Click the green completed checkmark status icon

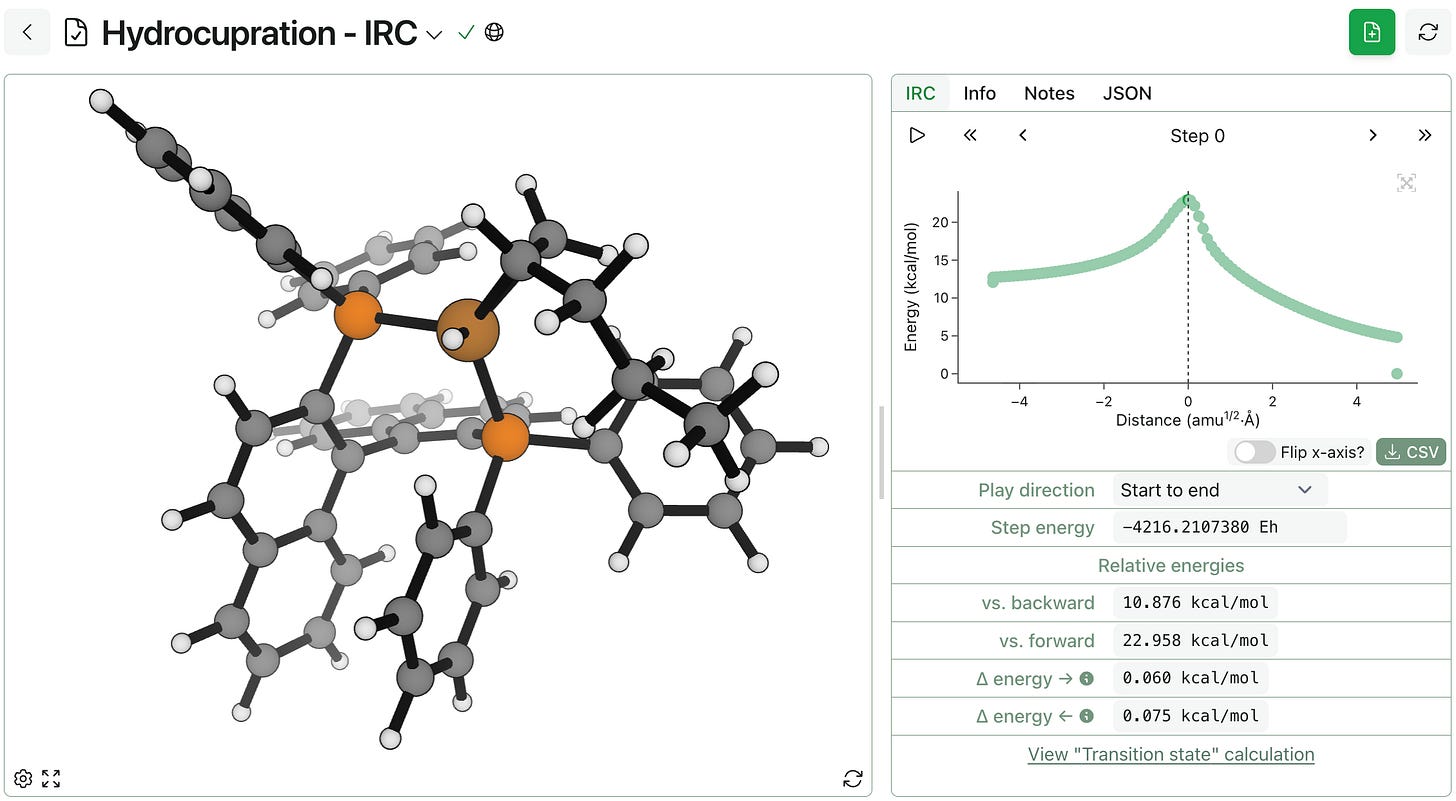click(465, 33)
